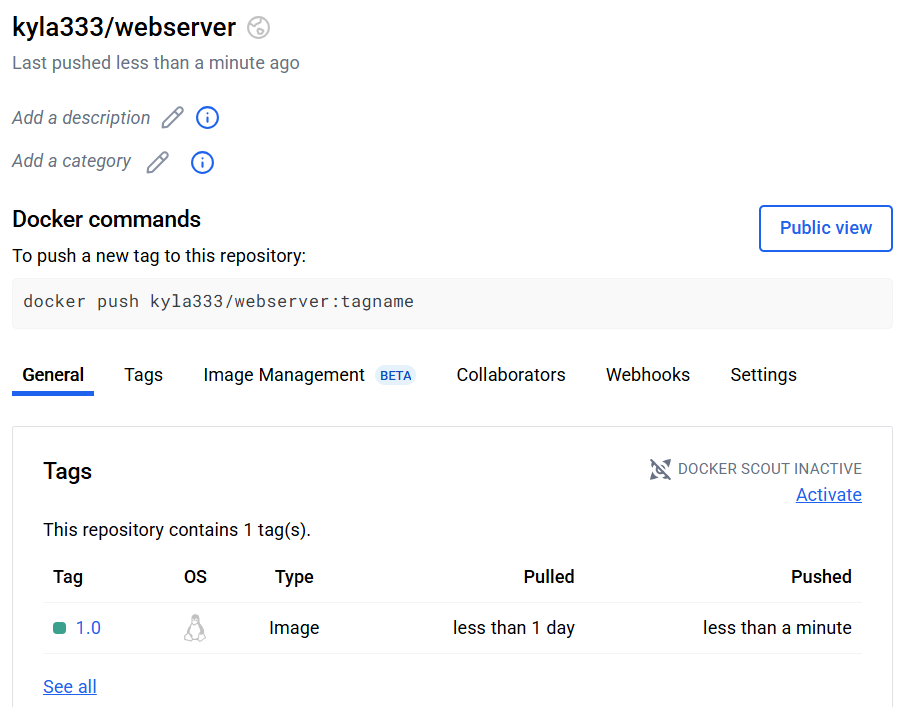This screenshot has width=910, height=707.
Task: Click the Tag column header
Action: 68,577
